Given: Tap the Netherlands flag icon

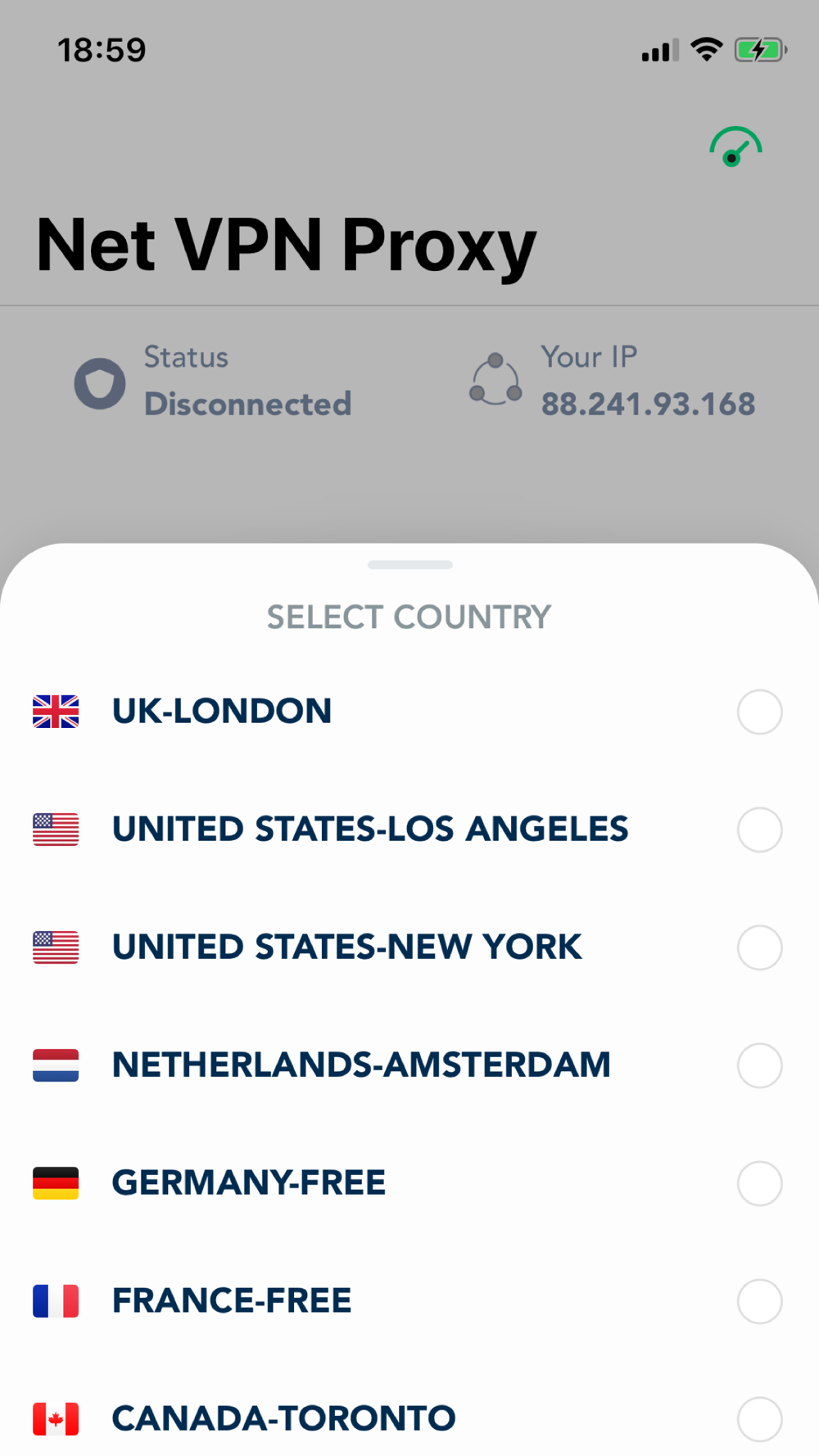Looking at the screenshot, I should click(56, 1065).
